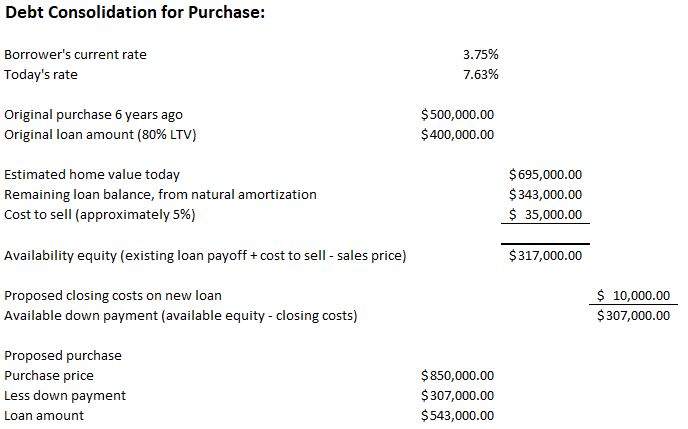688x429 pixels.
Task: Select the $317,000.00 available equity cell
Action: (545, 256)
